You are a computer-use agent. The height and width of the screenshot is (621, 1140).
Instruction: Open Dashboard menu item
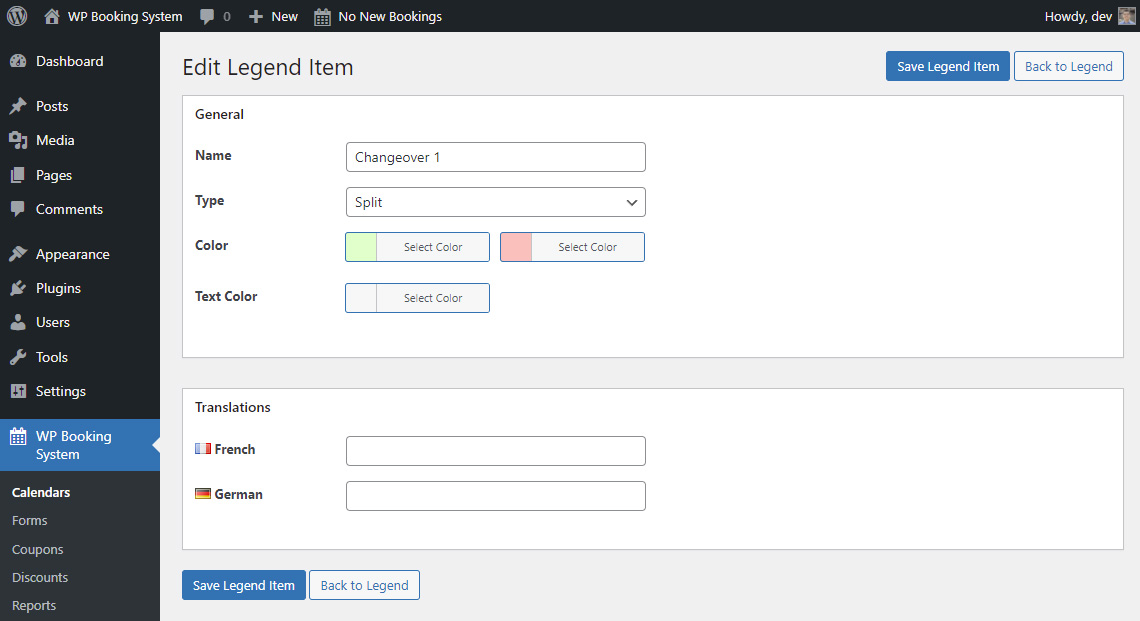[x=70, y=61]
